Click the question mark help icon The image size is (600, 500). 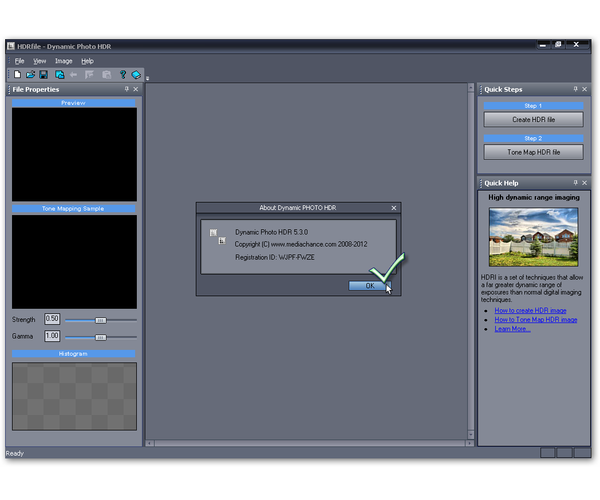[x=123, y=74]
